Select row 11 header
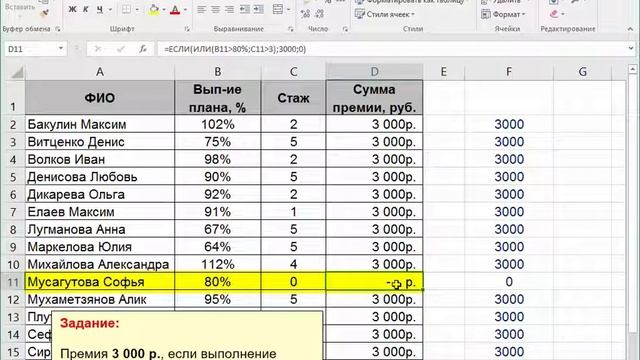Screen dimensions: 640x360 click(13, 282)
